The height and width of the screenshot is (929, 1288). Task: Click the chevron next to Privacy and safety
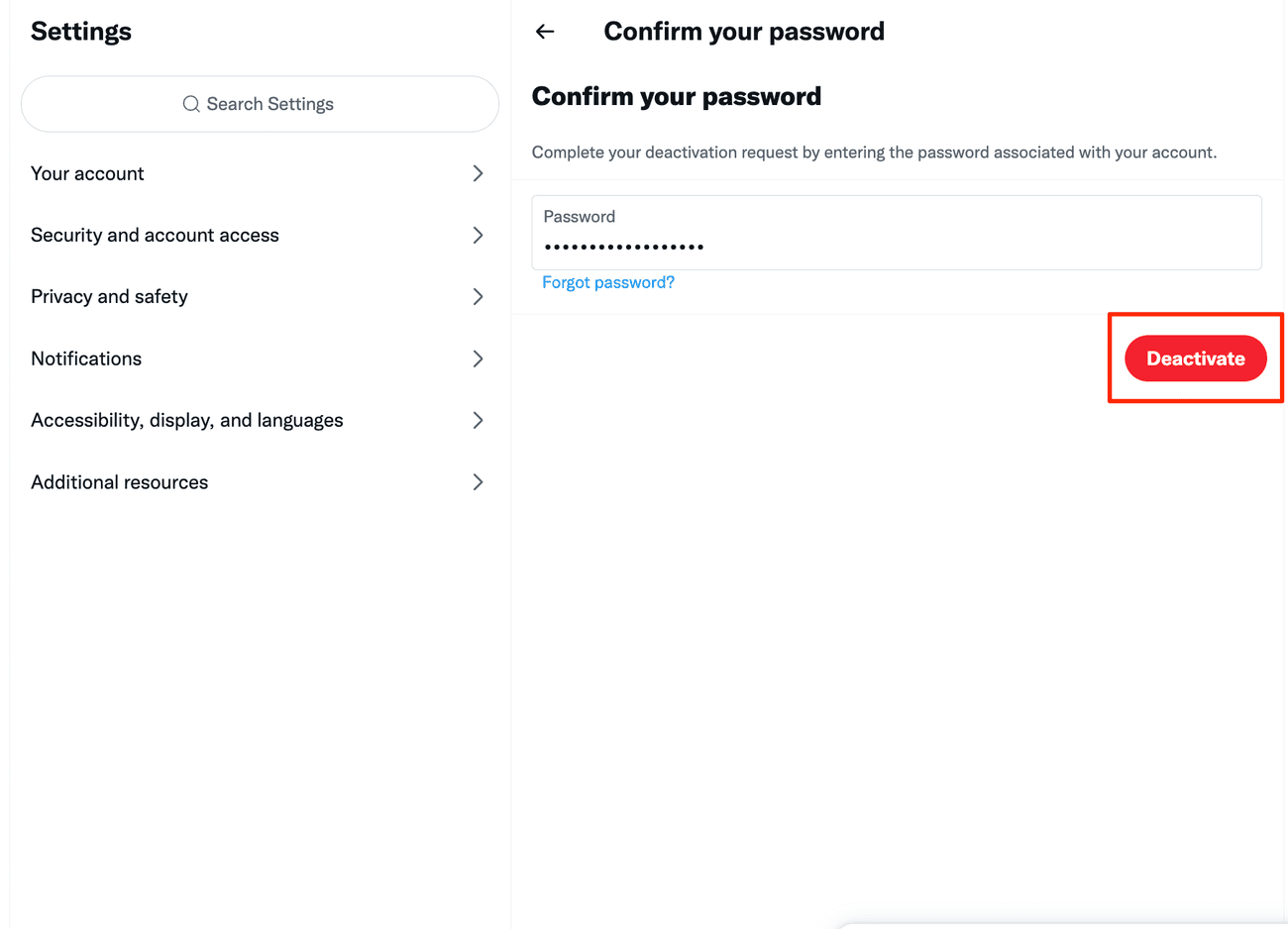click(478, 297)
